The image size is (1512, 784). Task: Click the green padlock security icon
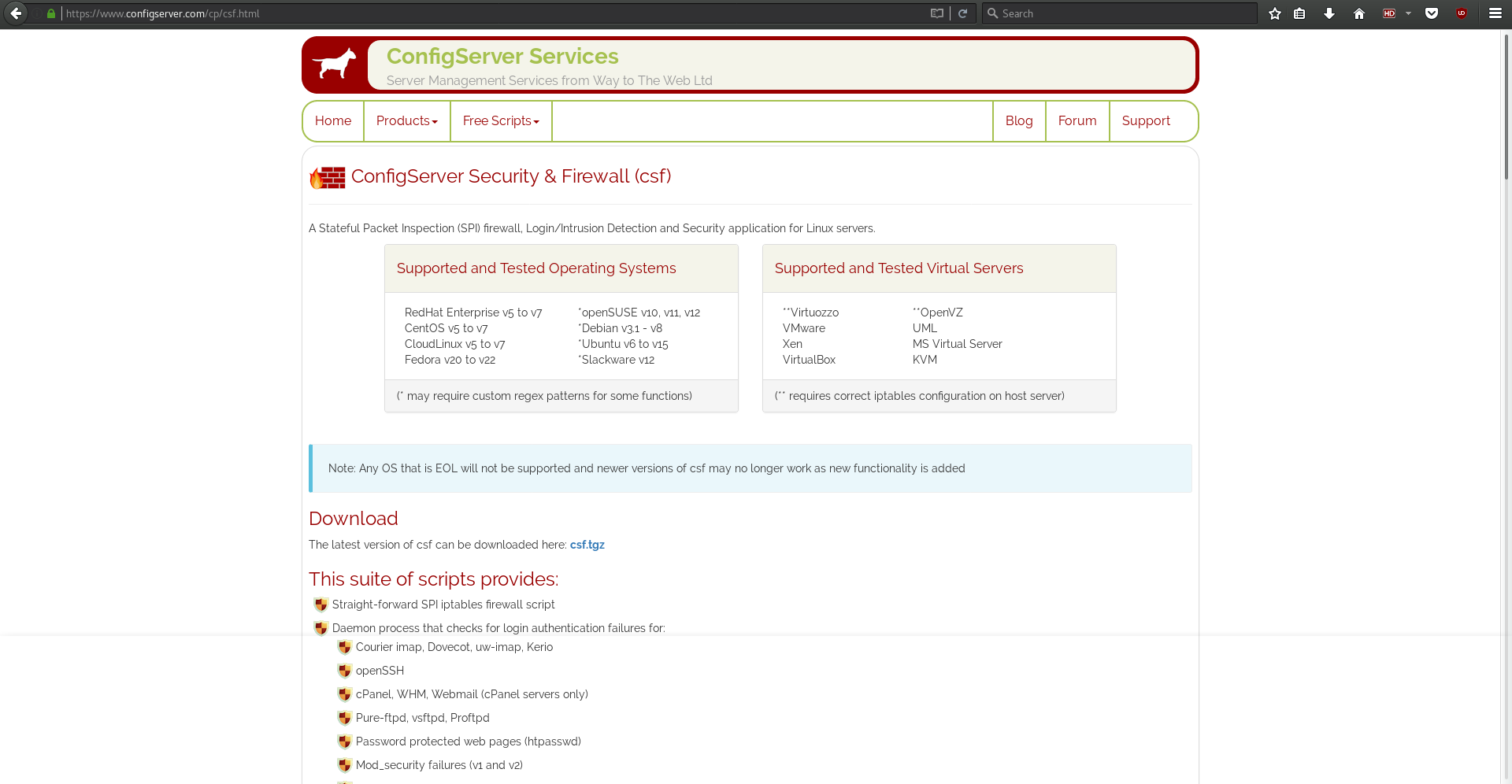(51, 13)
